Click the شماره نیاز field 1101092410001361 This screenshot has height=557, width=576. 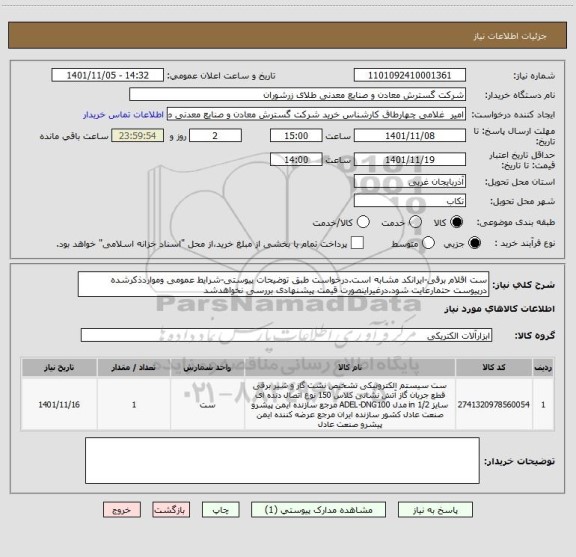click(410, 75)
